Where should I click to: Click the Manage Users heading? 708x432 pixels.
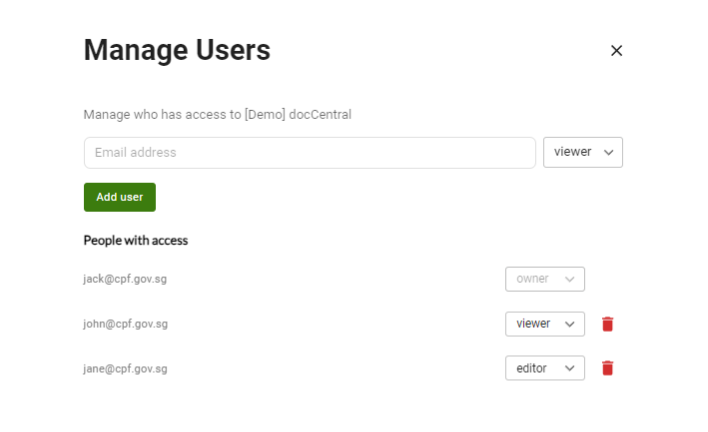pos(177,51)
